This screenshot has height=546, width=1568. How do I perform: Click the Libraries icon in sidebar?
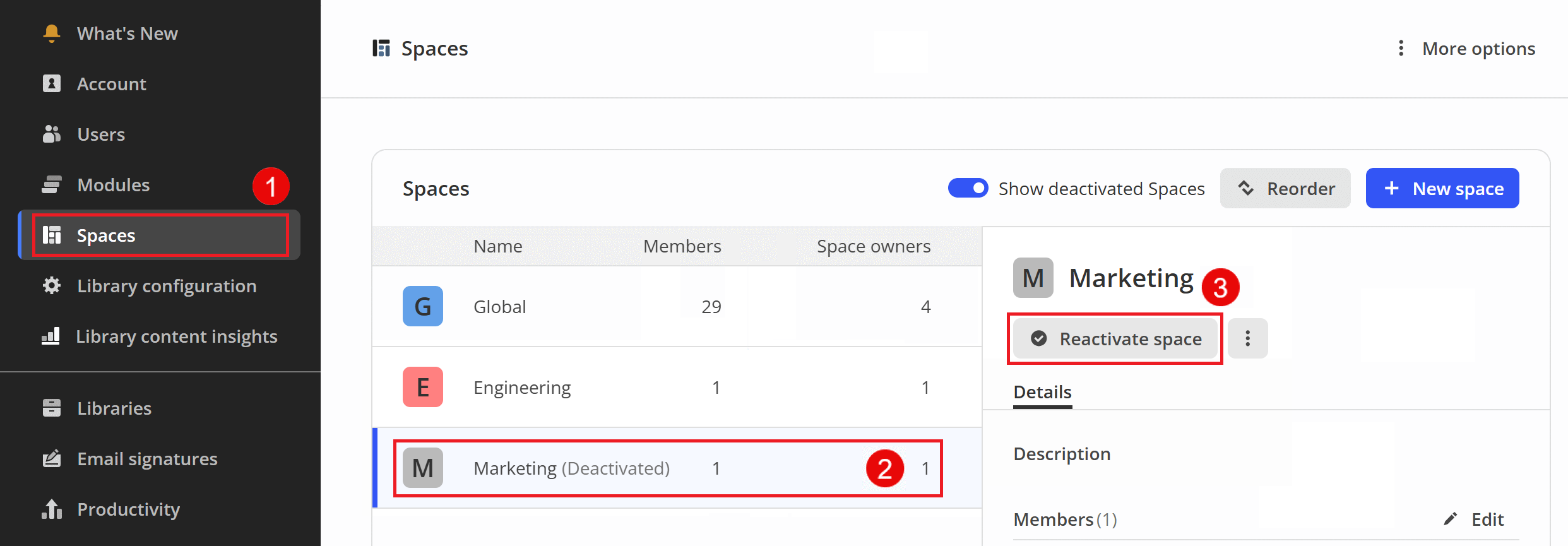tap(52, 408)
